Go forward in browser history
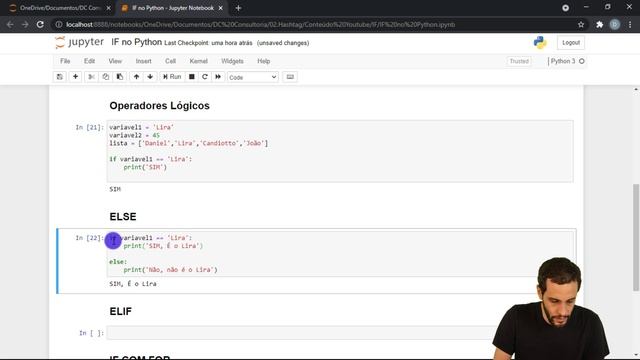640x360 pixels. click(x=25, y=24)
